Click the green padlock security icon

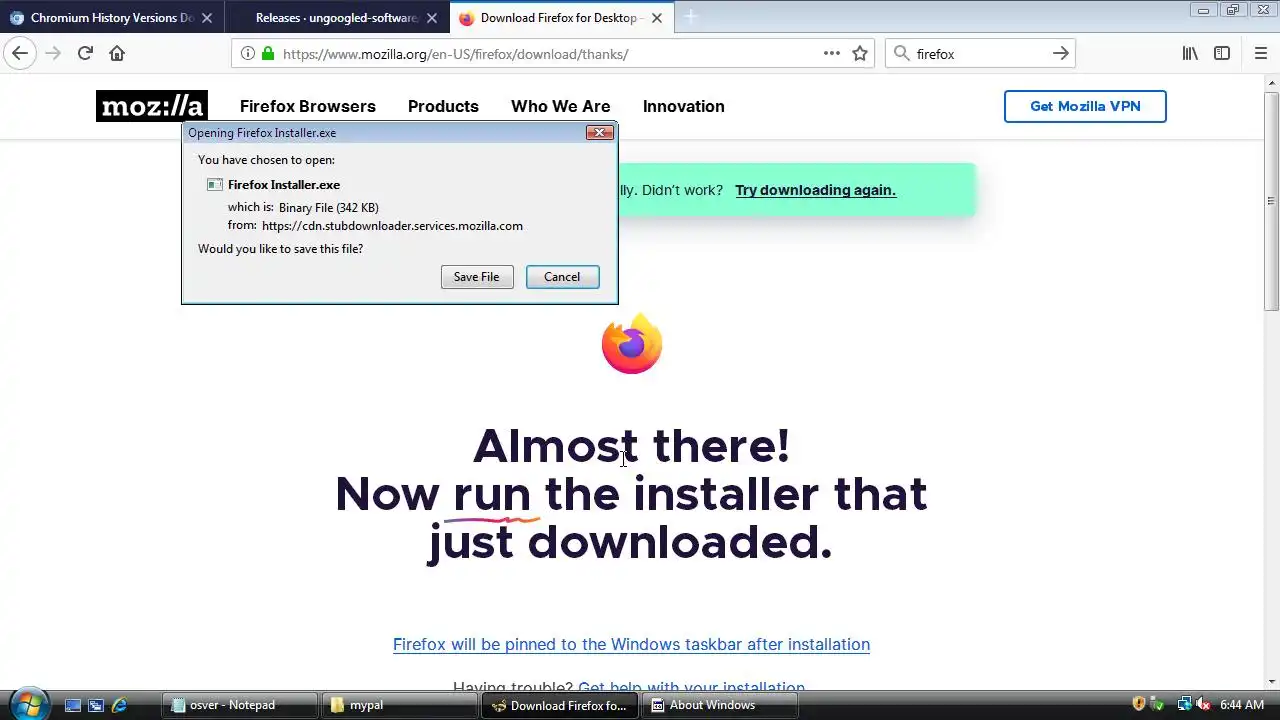coord(267,54)
